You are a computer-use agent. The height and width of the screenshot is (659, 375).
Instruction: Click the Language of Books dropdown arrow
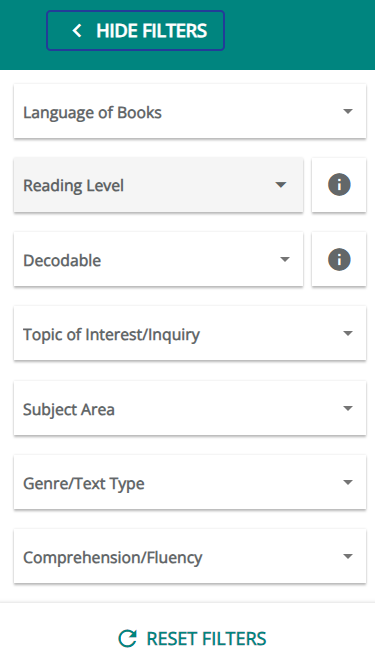pos(348,111)
